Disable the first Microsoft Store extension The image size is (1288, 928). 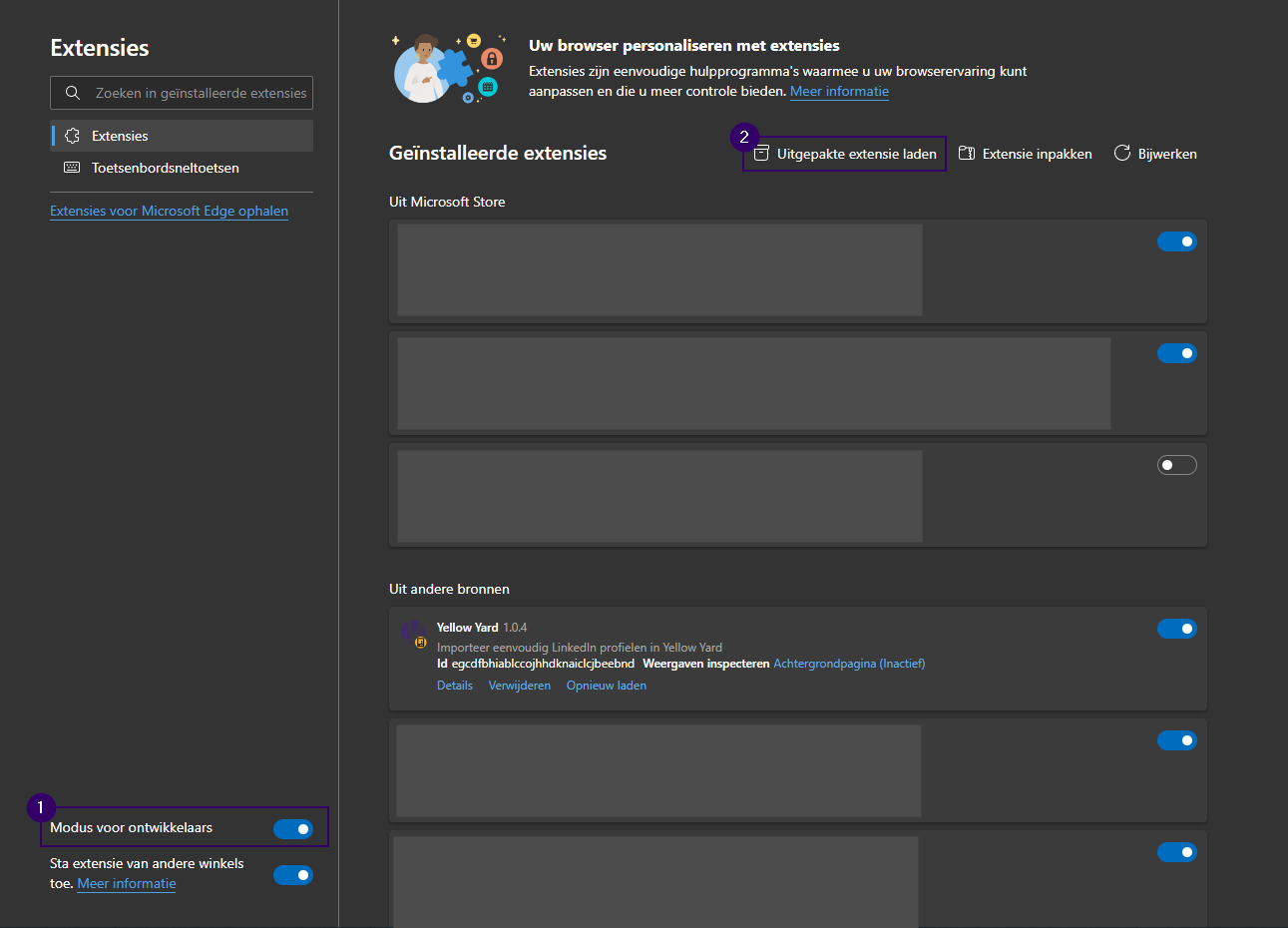[x=1177, y=241]
